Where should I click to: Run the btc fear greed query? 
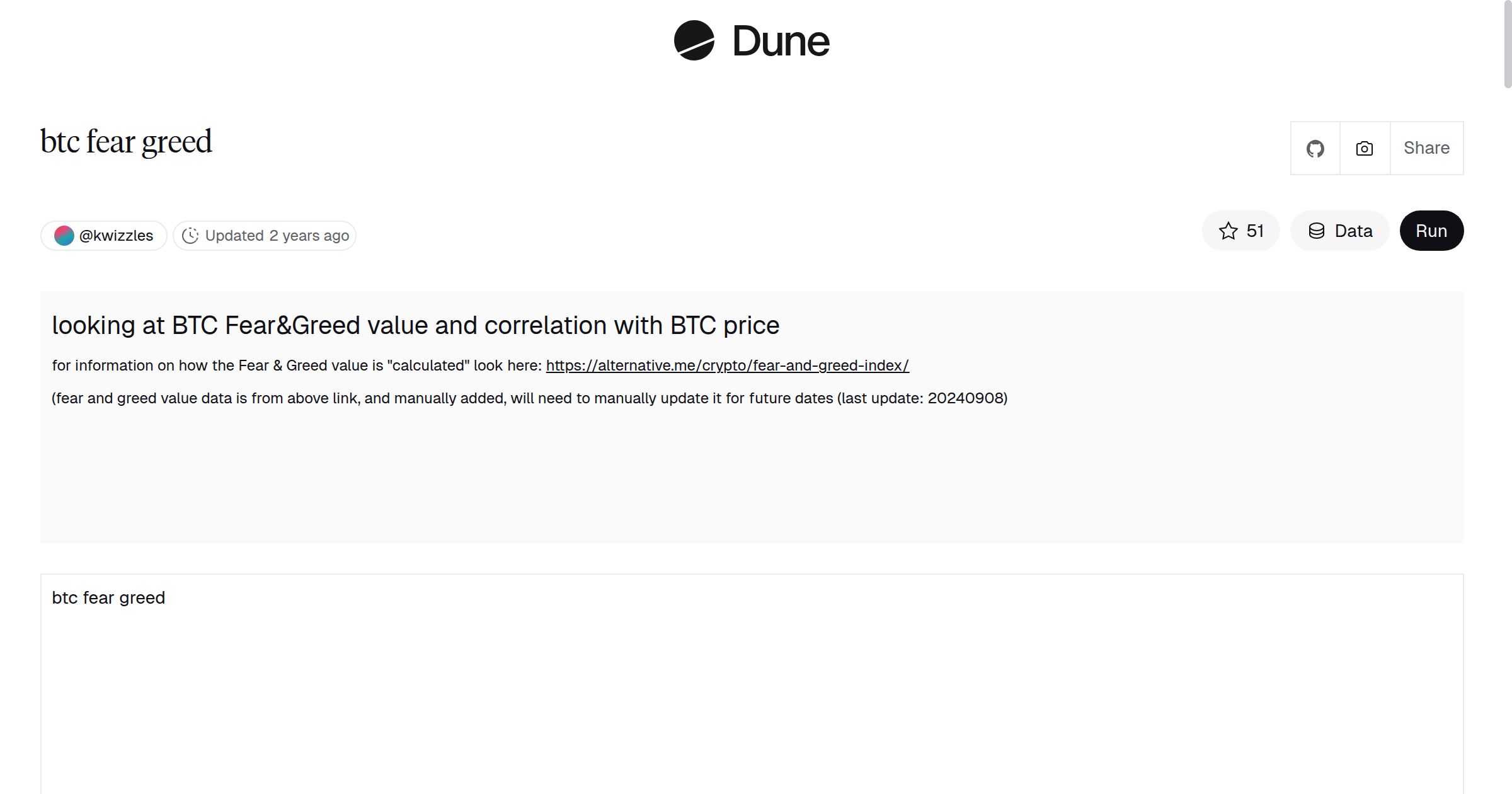pyautogui.click(x=1431, y=231)
